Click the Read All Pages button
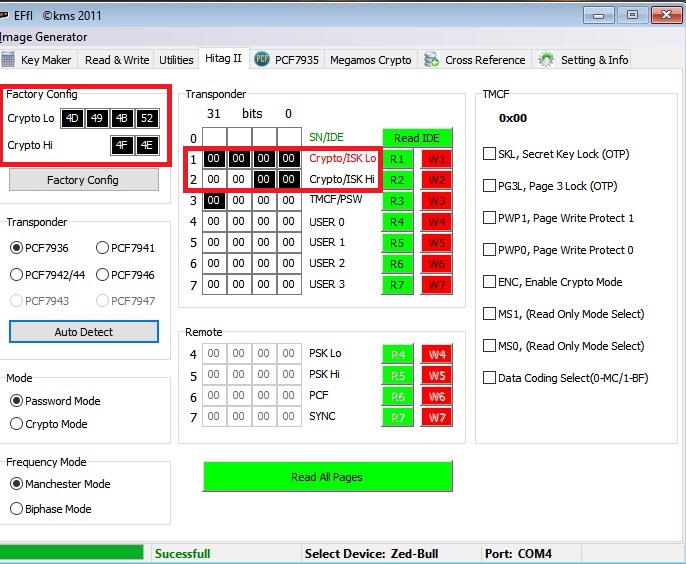This screenshot has height=564, width=686. coord(327,477)
